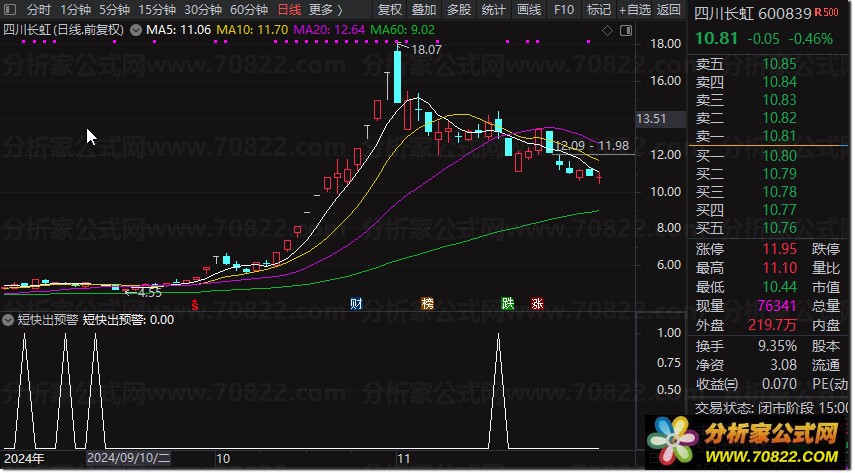Click the 卖一 price 10.81

pyautogui.click(x=779, y=136)
